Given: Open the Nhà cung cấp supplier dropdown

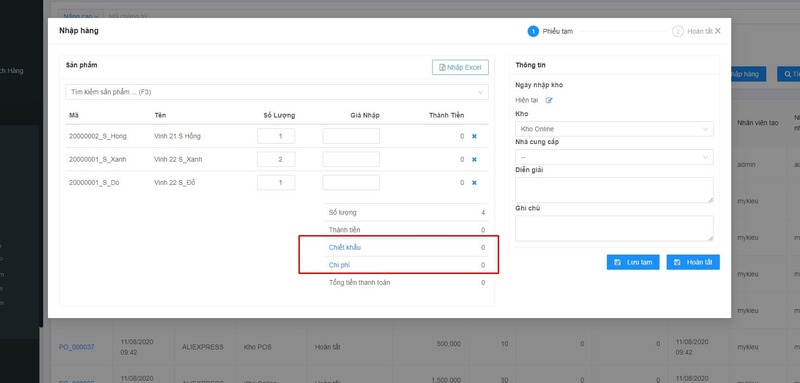Looking at the screenshot, I should 614,157.
